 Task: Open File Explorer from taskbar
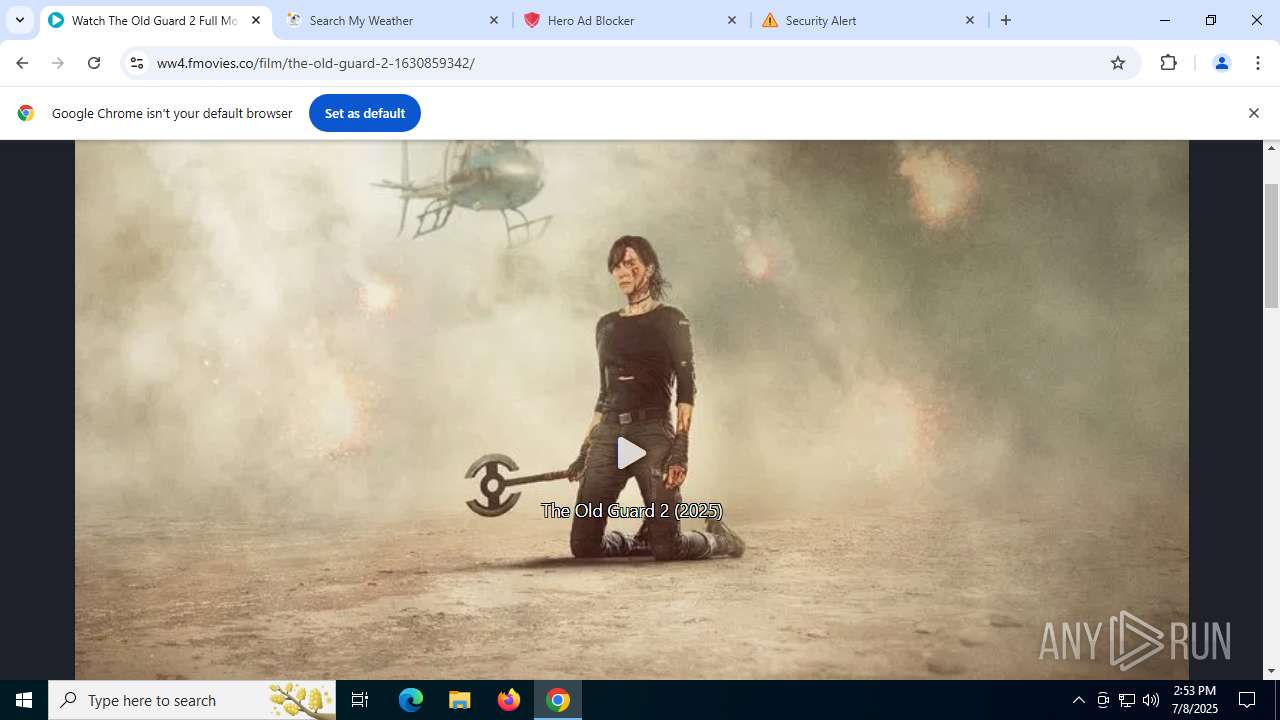(460, 700)
